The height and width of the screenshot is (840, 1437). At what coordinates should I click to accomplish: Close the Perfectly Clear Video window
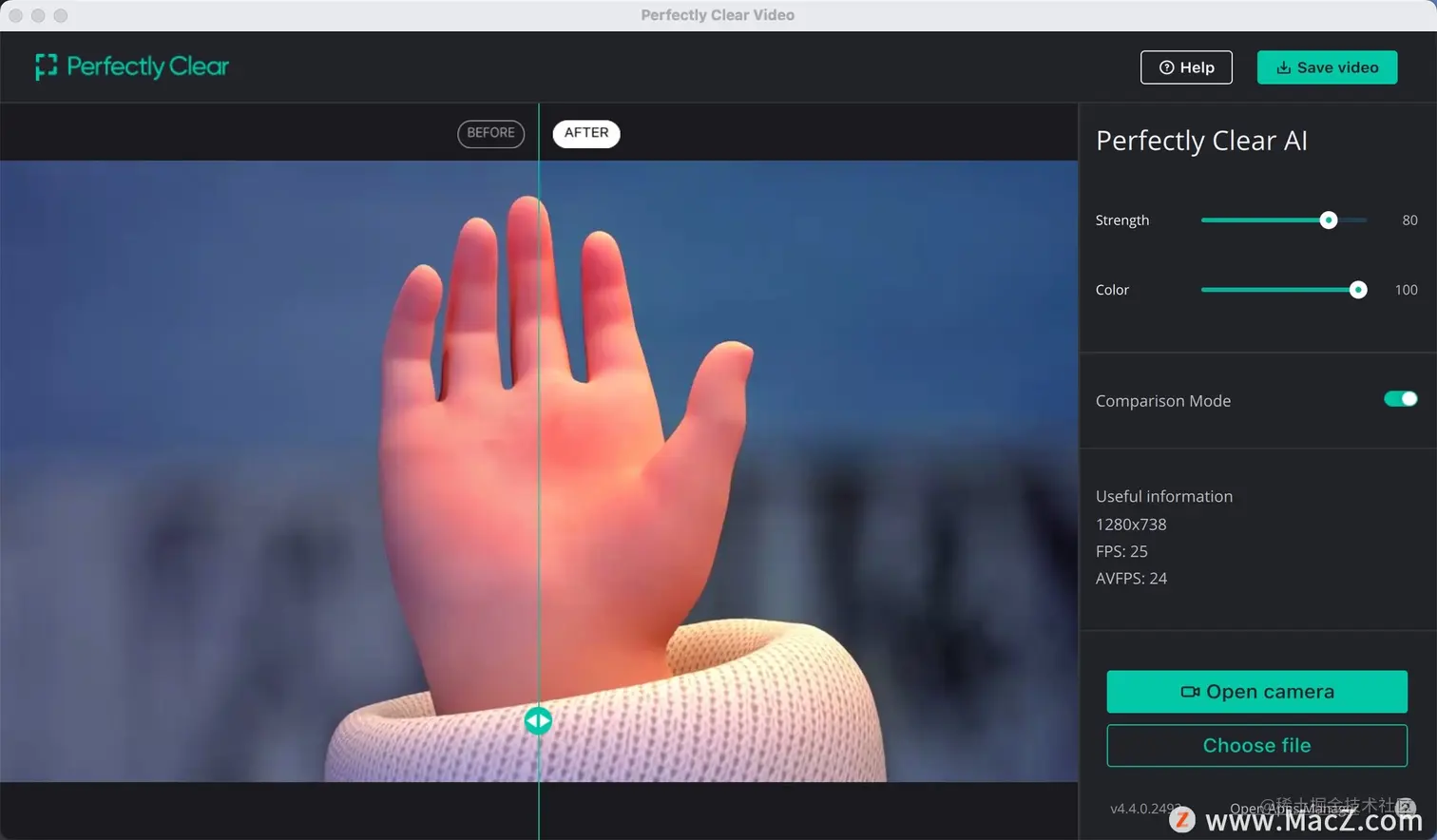click(15, 15)
